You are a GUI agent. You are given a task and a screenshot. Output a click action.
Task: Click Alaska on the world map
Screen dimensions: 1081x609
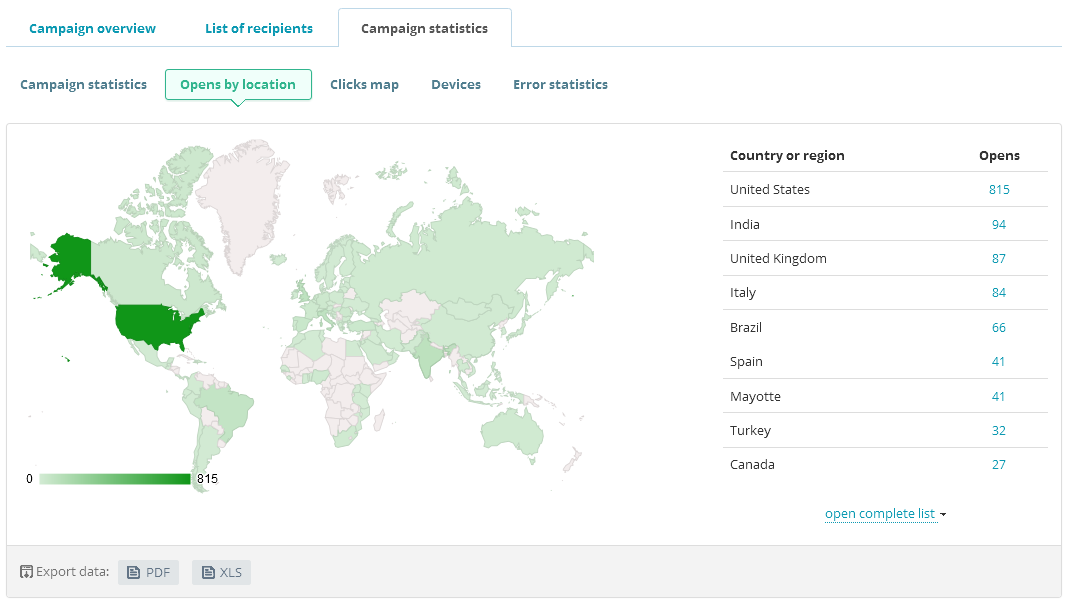(x=70, y=258)
